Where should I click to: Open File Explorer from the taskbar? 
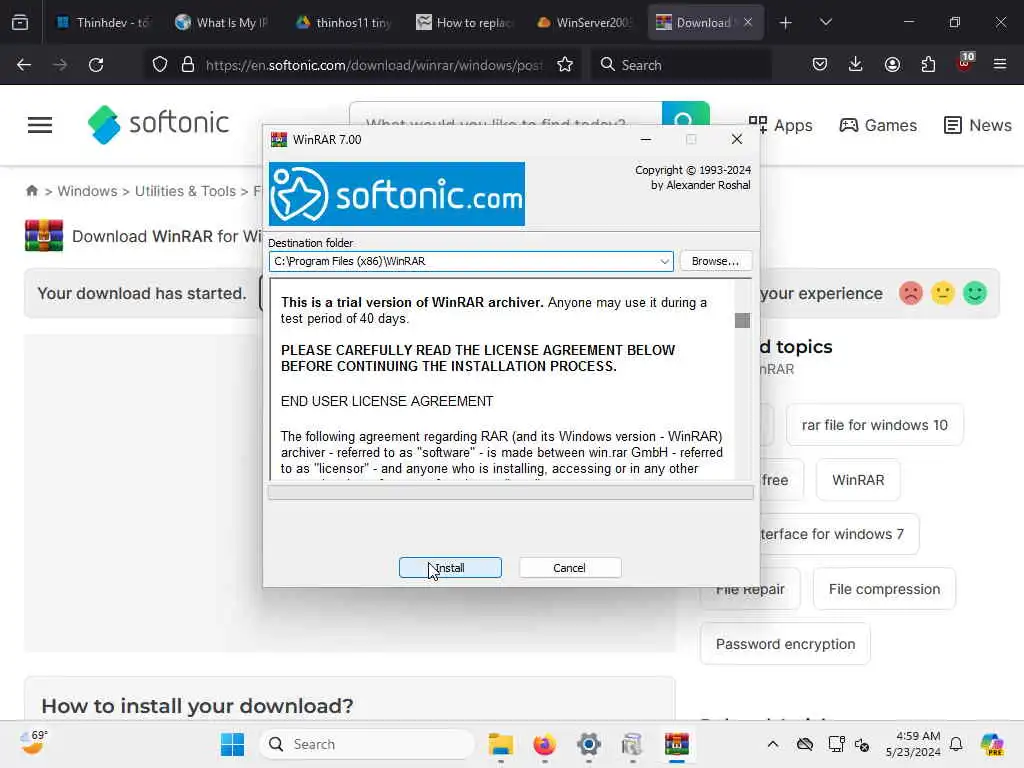(x=501, y=744)
